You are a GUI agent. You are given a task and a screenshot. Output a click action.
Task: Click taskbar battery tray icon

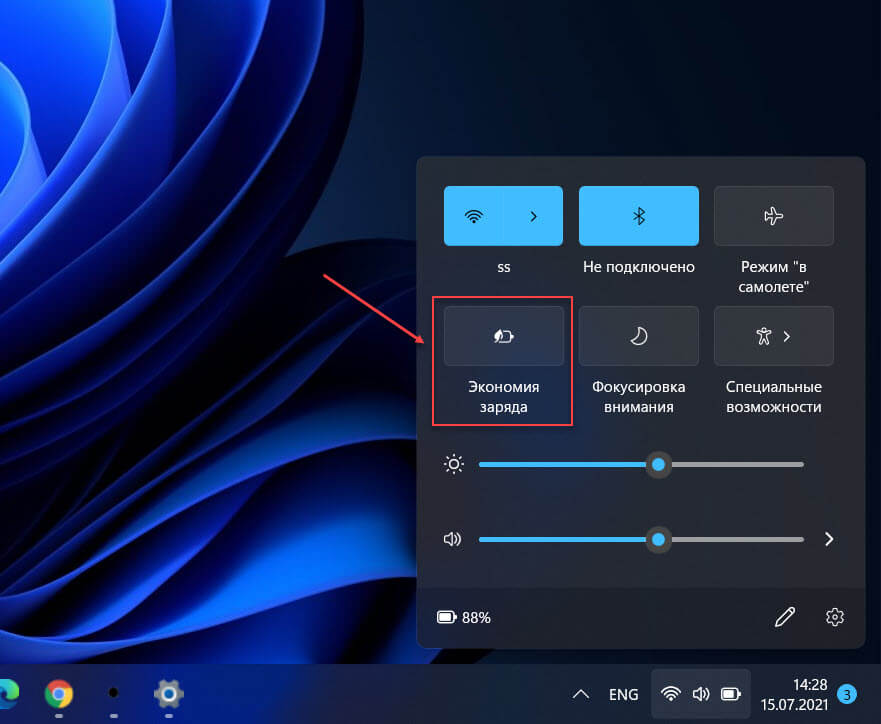(731, 694)
